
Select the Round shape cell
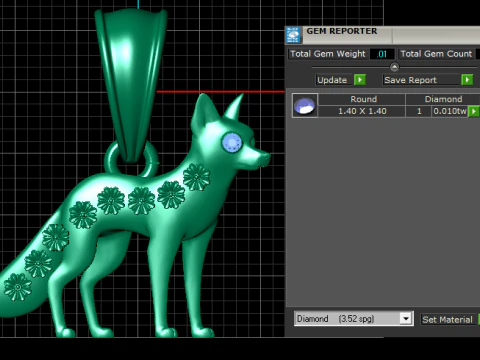362,99
